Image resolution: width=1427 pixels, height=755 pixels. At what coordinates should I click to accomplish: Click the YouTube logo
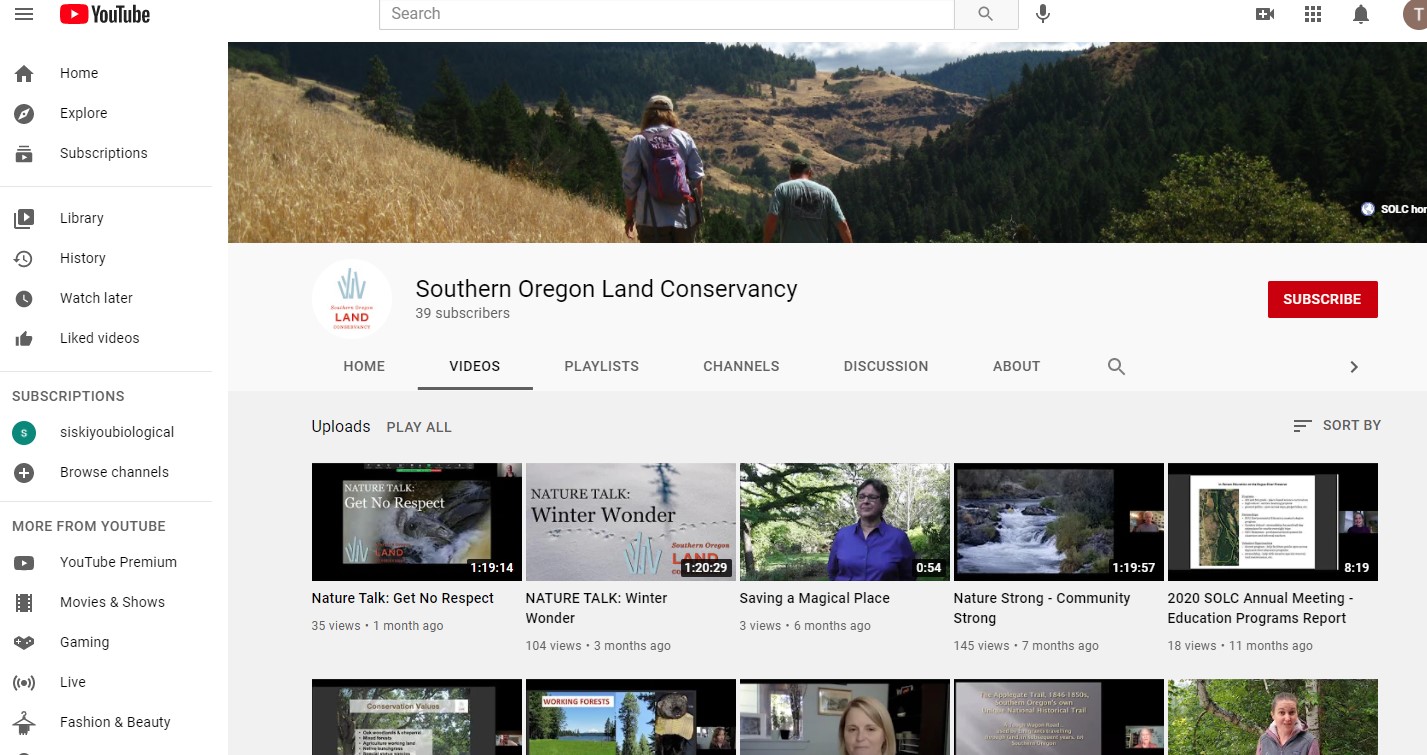(104, 14)
